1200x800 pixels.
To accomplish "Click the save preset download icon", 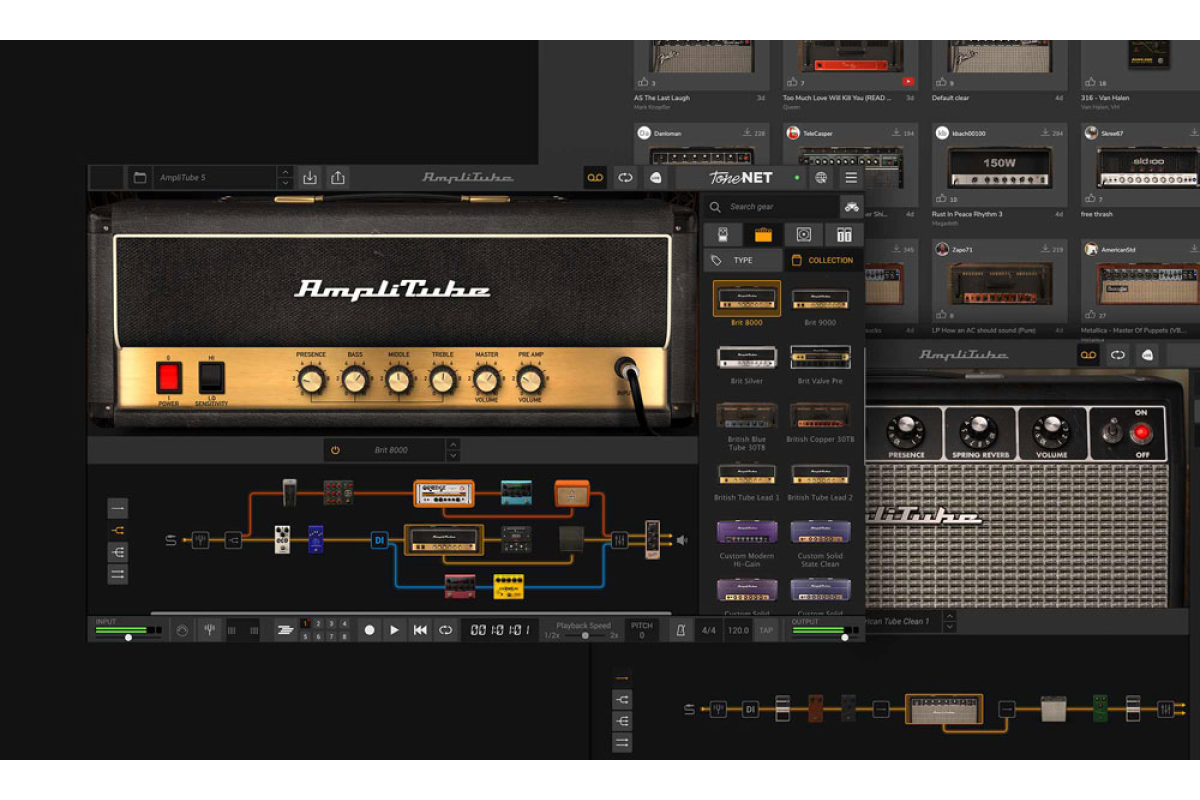I will coord(310,178).
